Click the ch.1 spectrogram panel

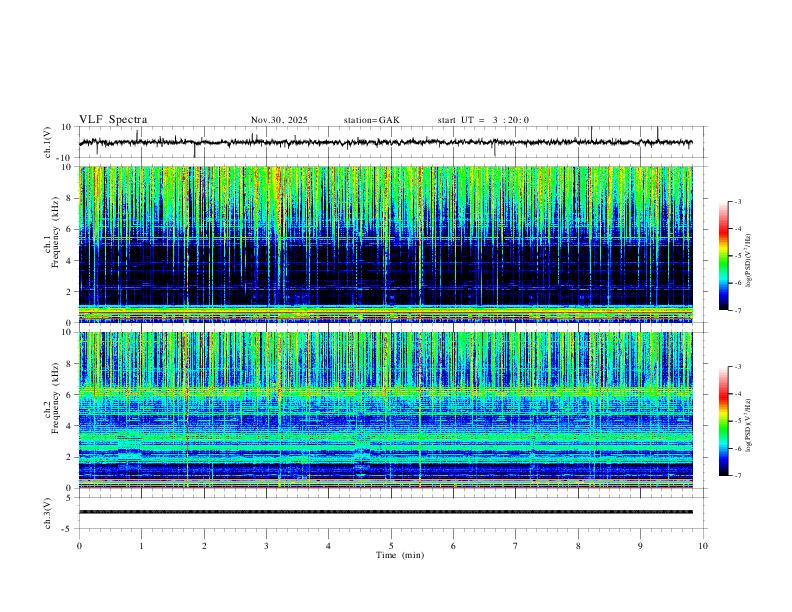[x=386, y=244]
